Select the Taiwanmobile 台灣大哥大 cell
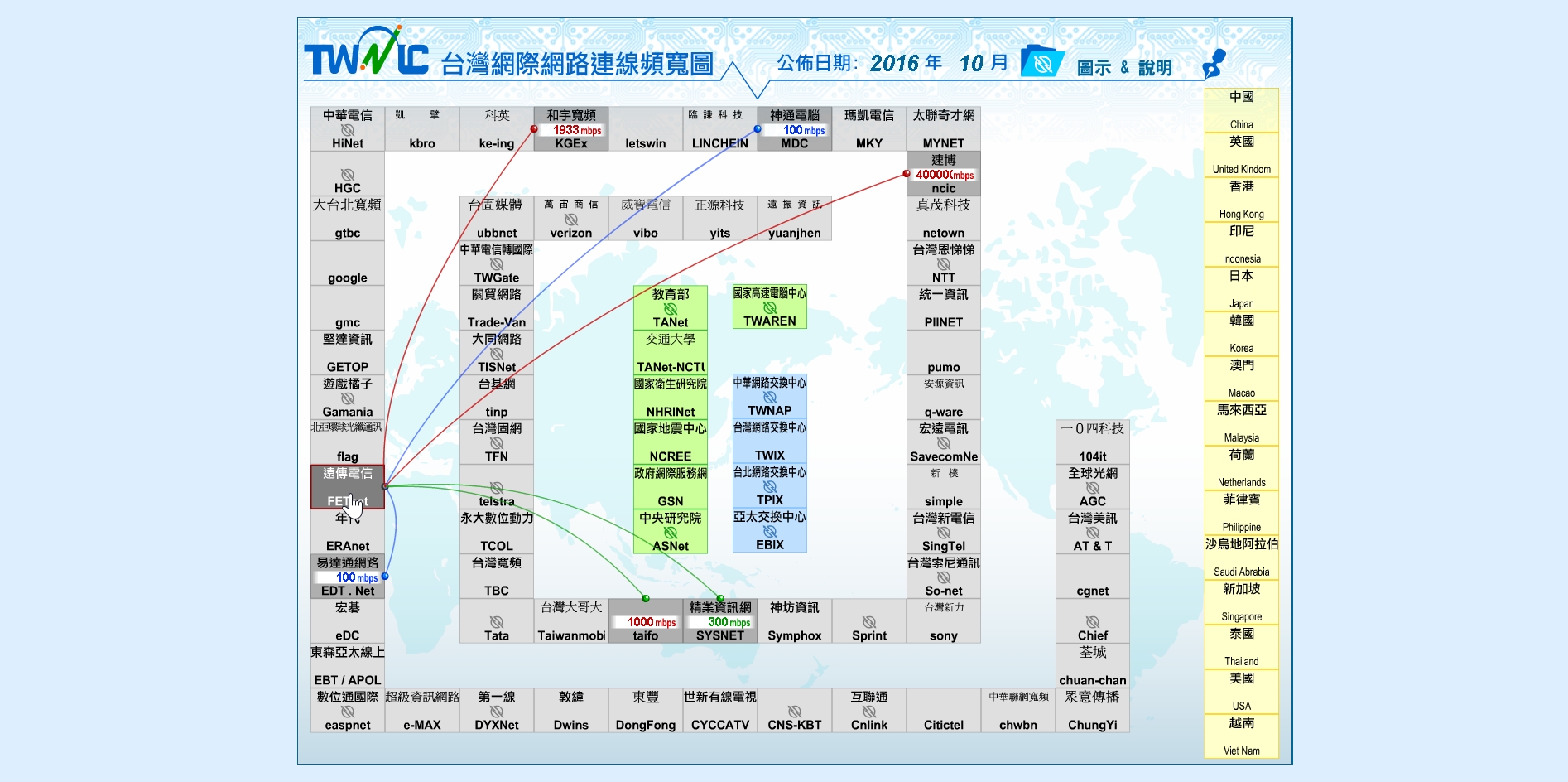 point(571,621)
